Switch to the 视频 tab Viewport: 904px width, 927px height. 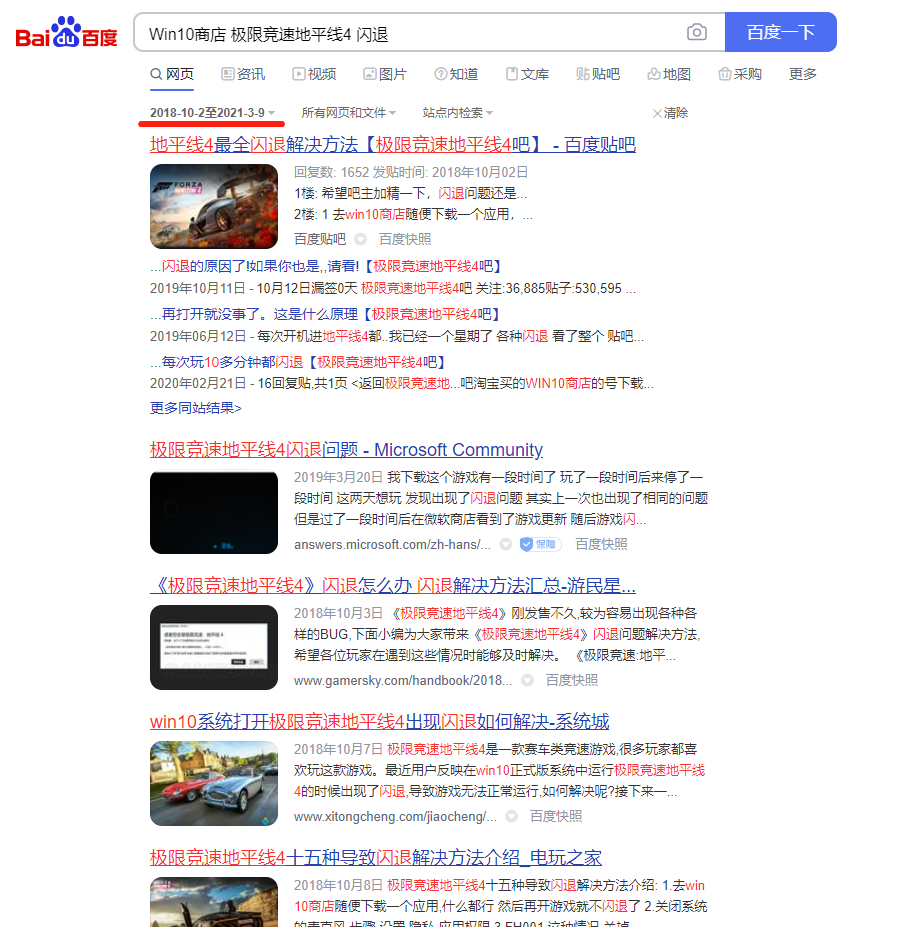(x=314, y=74)
